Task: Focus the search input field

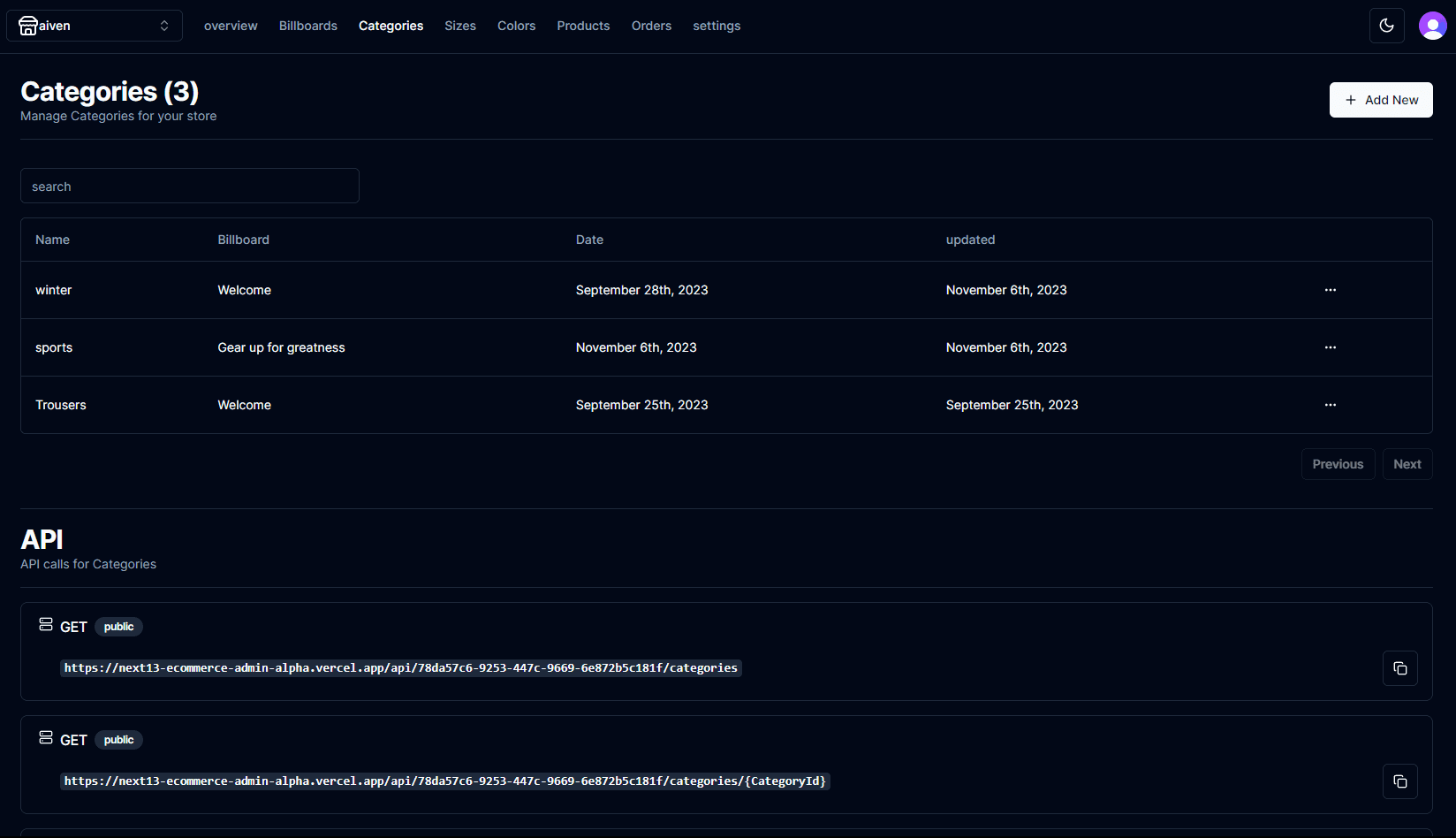Action: [x=190, y=186]
